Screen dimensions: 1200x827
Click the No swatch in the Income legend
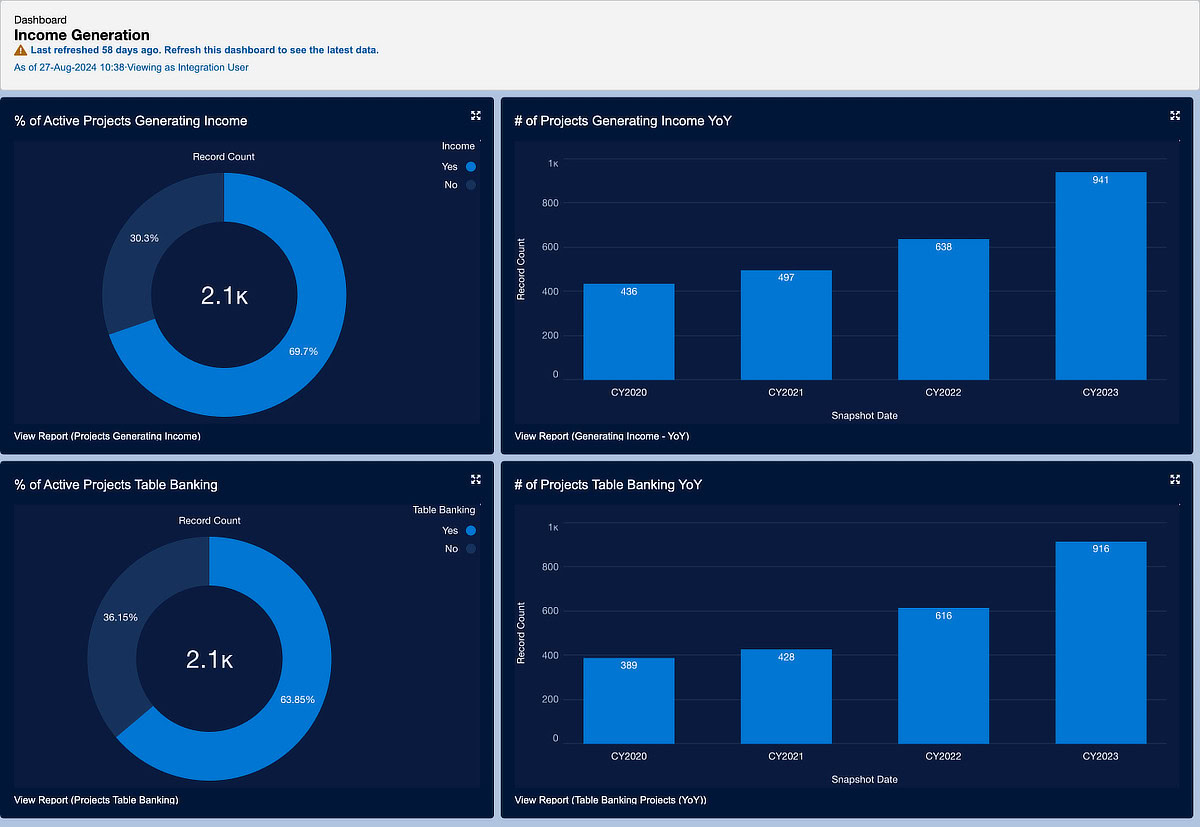pyautogui.click(x=470, y=185)
